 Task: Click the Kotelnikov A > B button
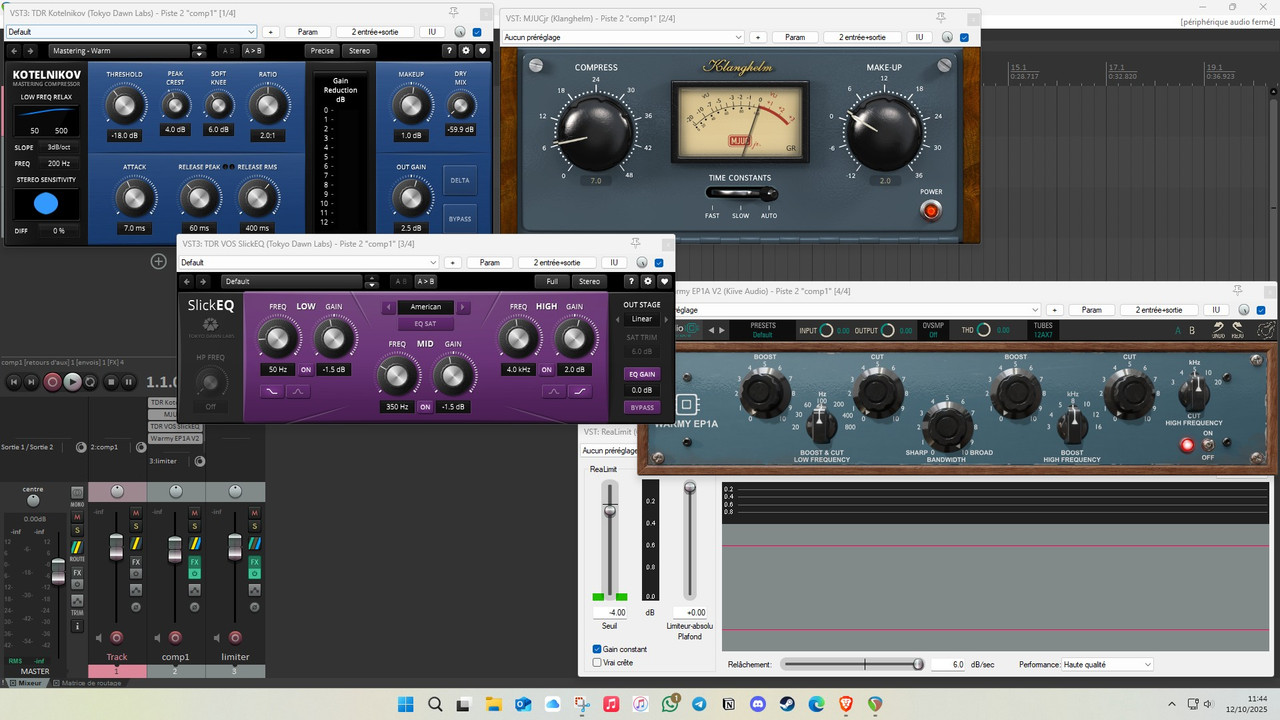coord(253,51)
